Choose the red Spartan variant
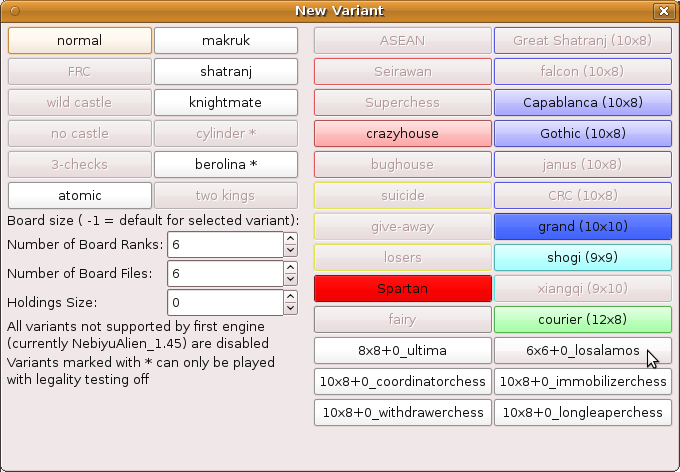Screen dimensions: 680x472 point(403,289)
